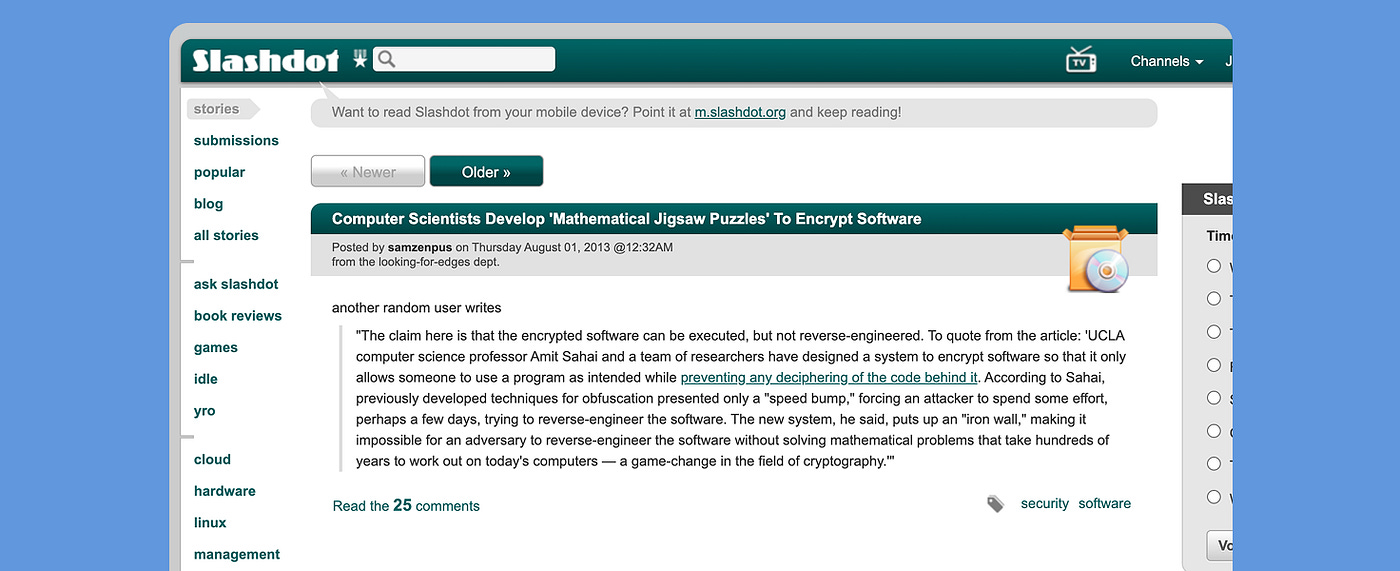Open submissions in the sidebar

click(x=236, y=140)
